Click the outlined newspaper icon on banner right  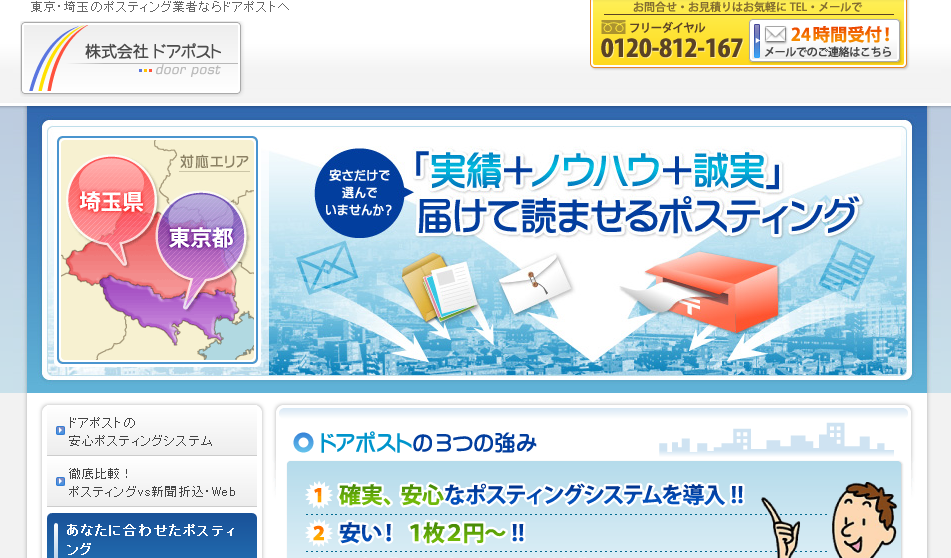point(847,270)
